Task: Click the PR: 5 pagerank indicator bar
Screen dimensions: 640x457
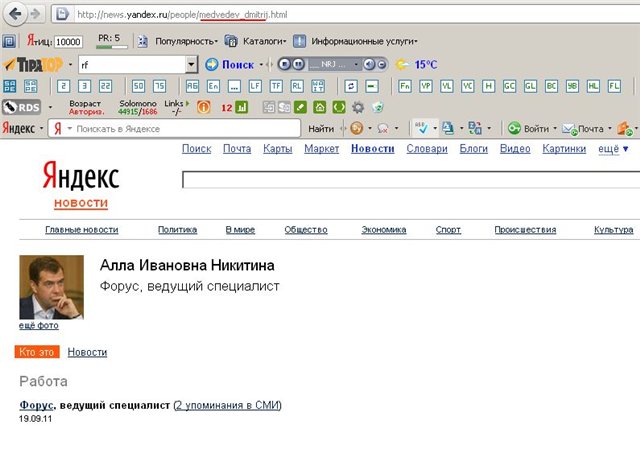Action: pyautogui.click(x=111, y=47)
